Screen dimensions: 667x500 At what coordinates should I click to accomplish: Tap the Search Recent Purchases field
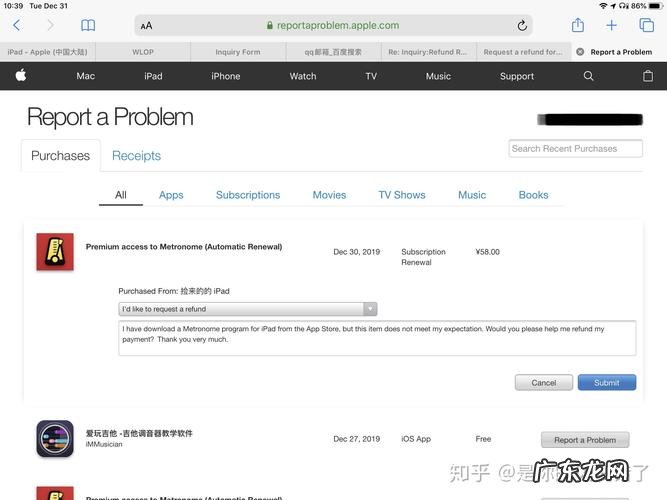coord(572,149)
